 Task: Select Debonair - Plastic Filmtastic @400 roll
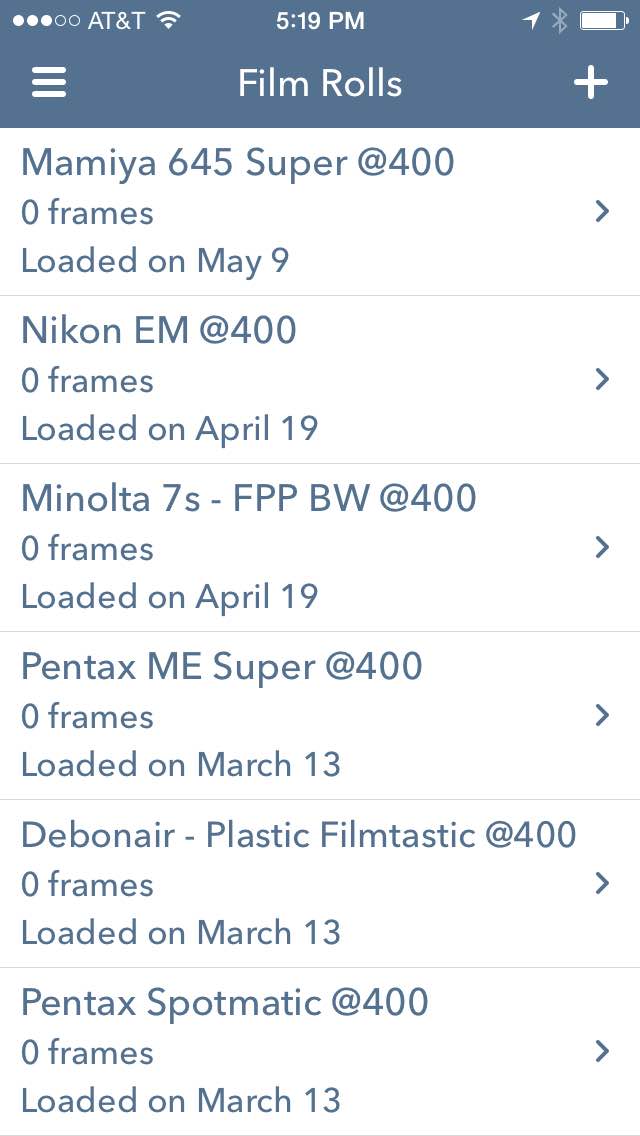coord(299,834)
